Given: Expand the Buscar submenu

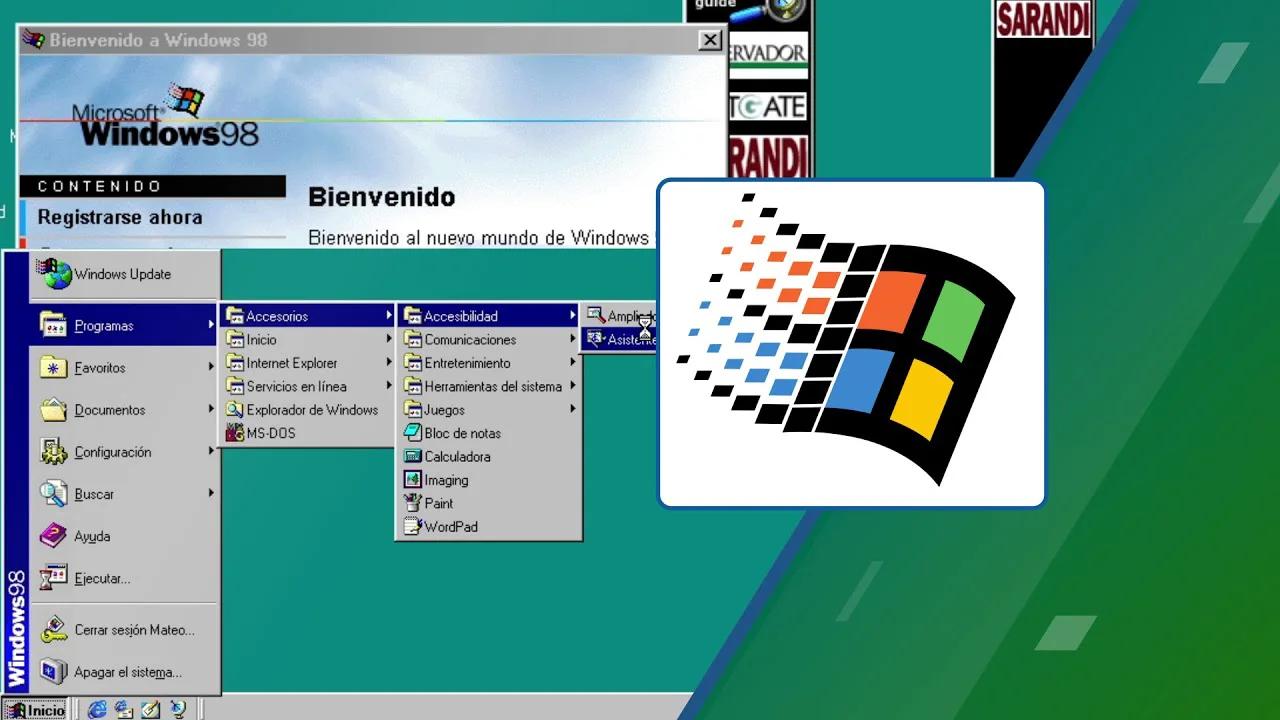Looking at the screenshot, I should tap(124, 494).
